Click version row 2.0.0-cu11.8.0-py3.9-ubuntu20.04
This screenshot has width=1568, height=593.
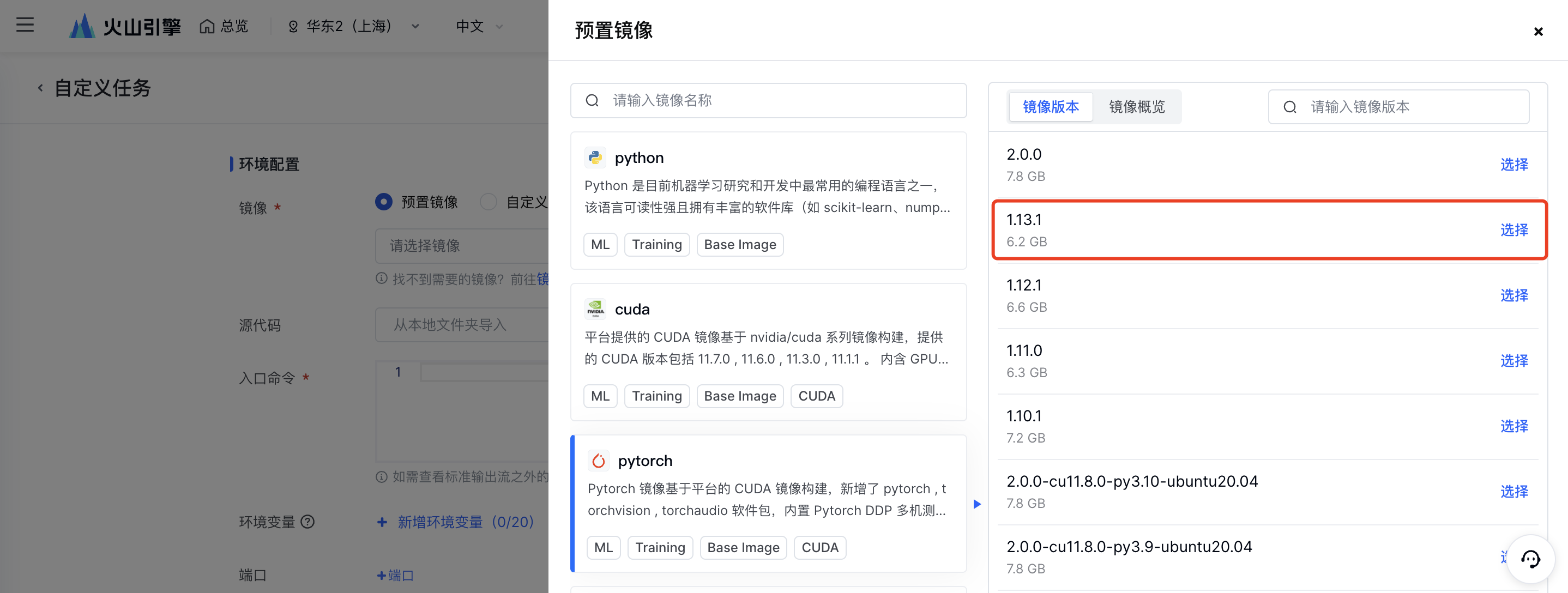1268,557
